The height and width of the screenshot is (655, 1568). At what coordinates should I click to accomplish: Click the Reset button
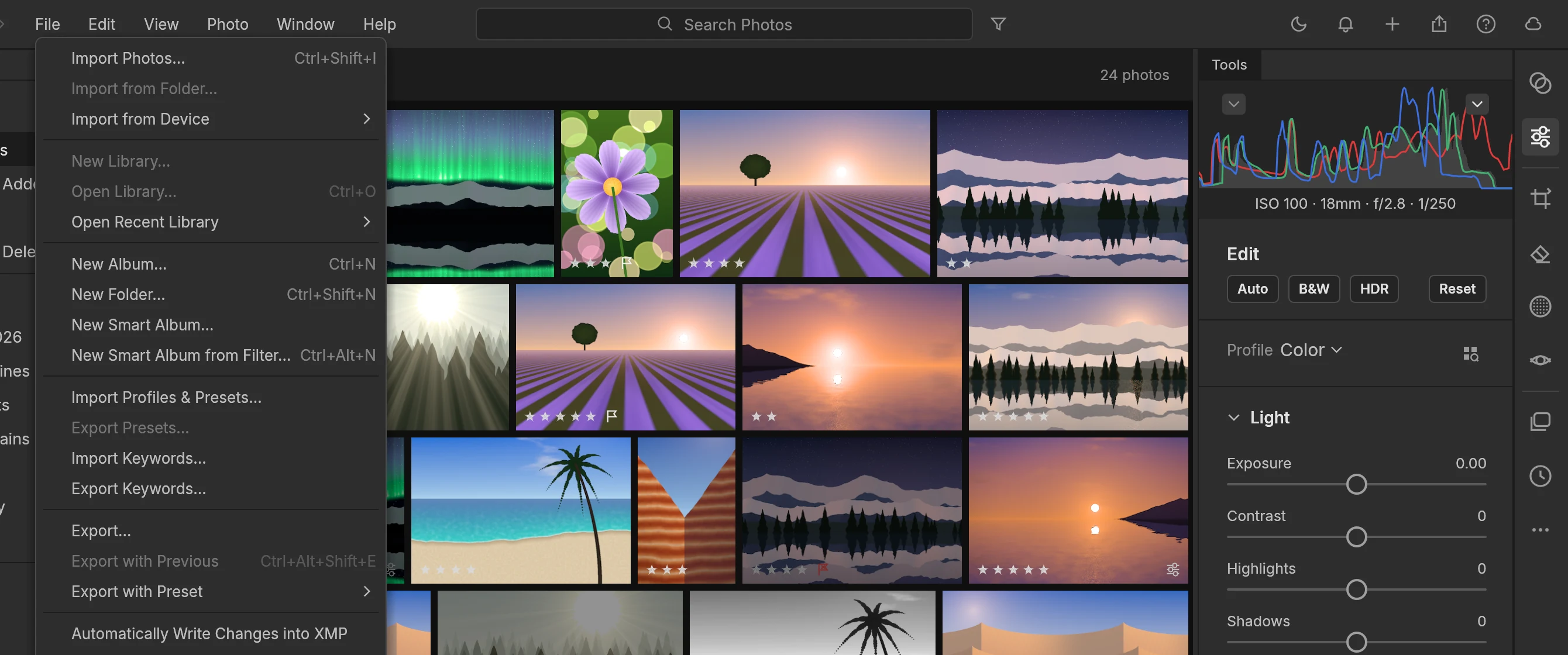click(1457, 289)
